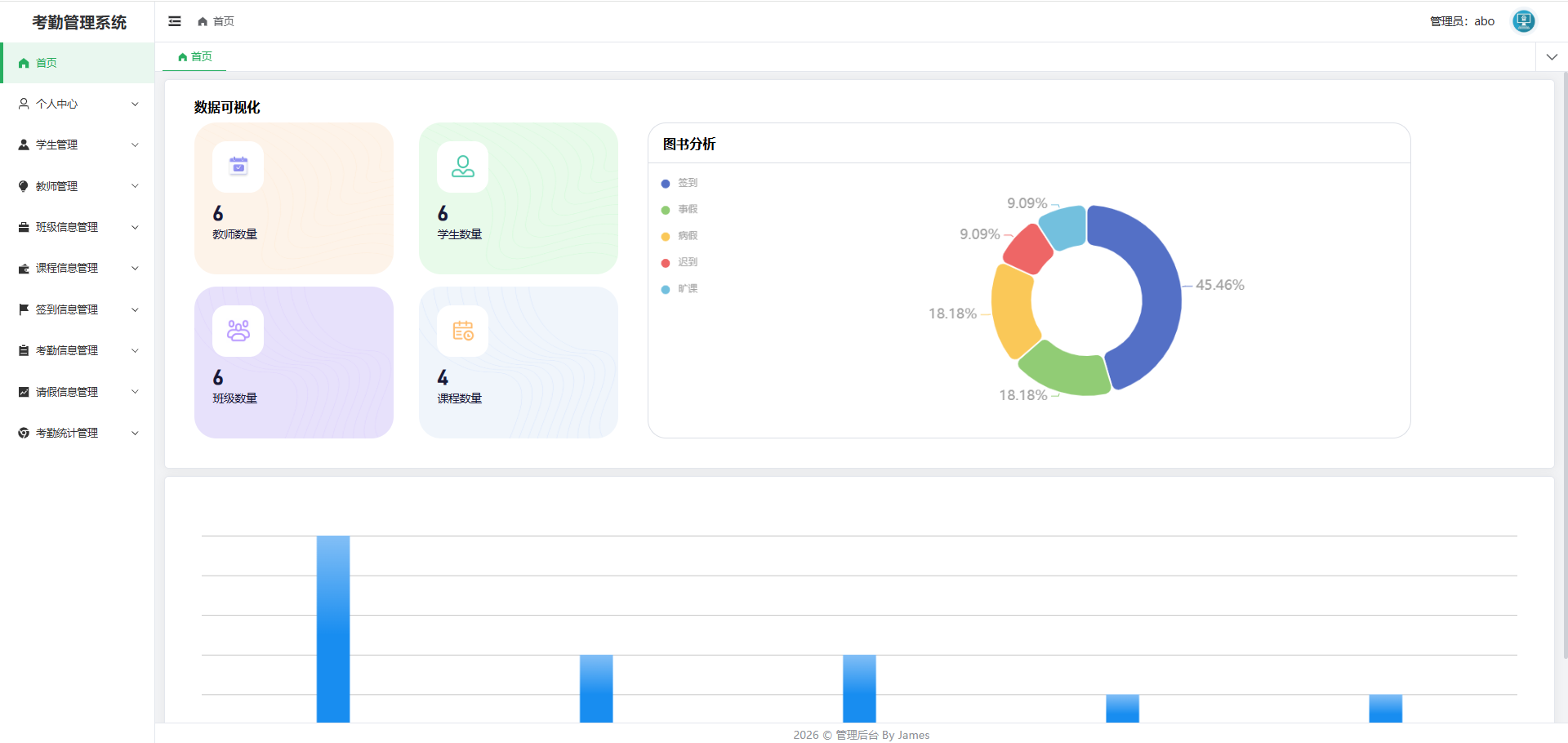The width and height of the screenshot is (1568, 743).
Task: Expand the 个人中心 menu chevron
Action: pos(135,104)
